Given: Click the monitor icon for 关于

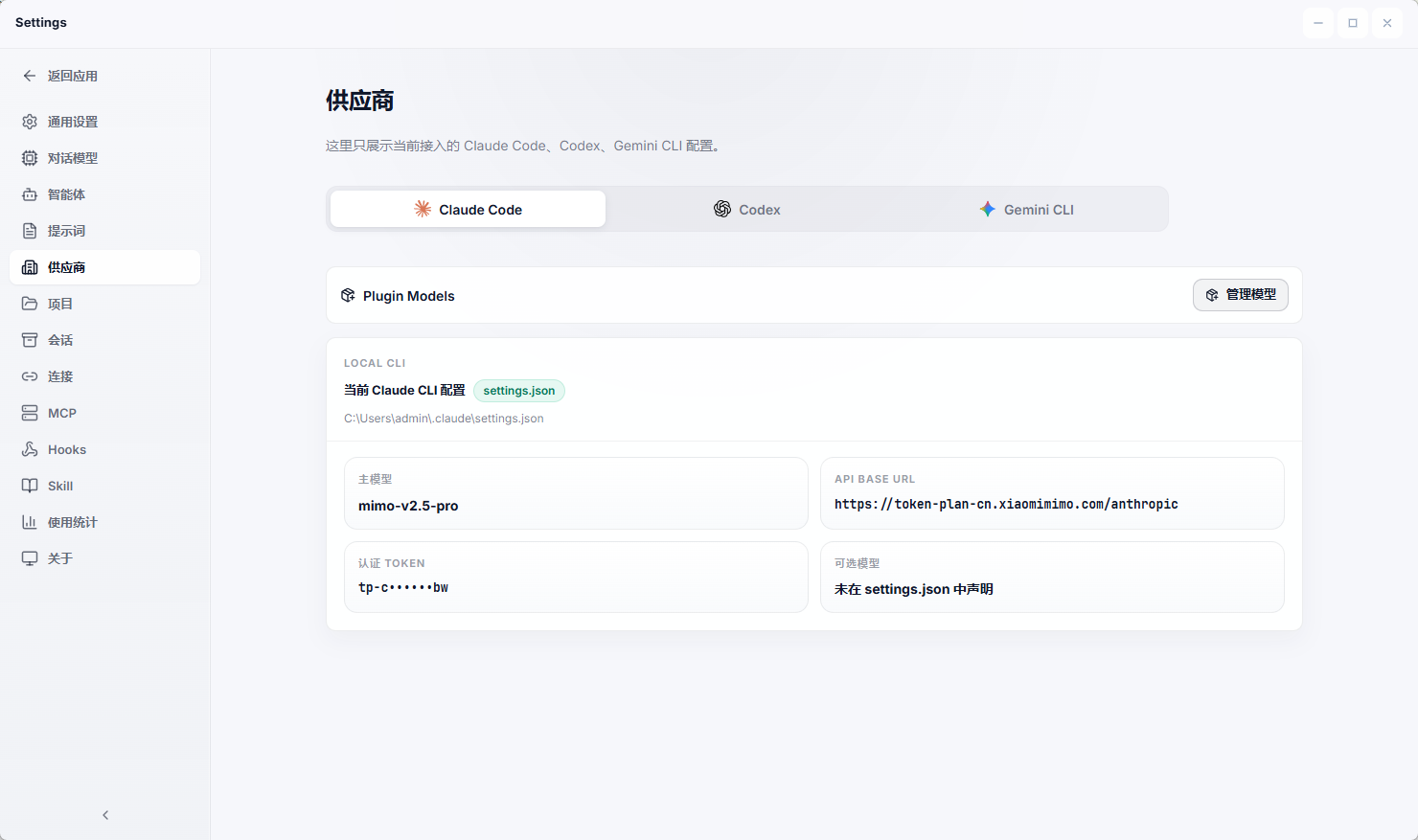Looking at the screenshot, I should [30, 558].
